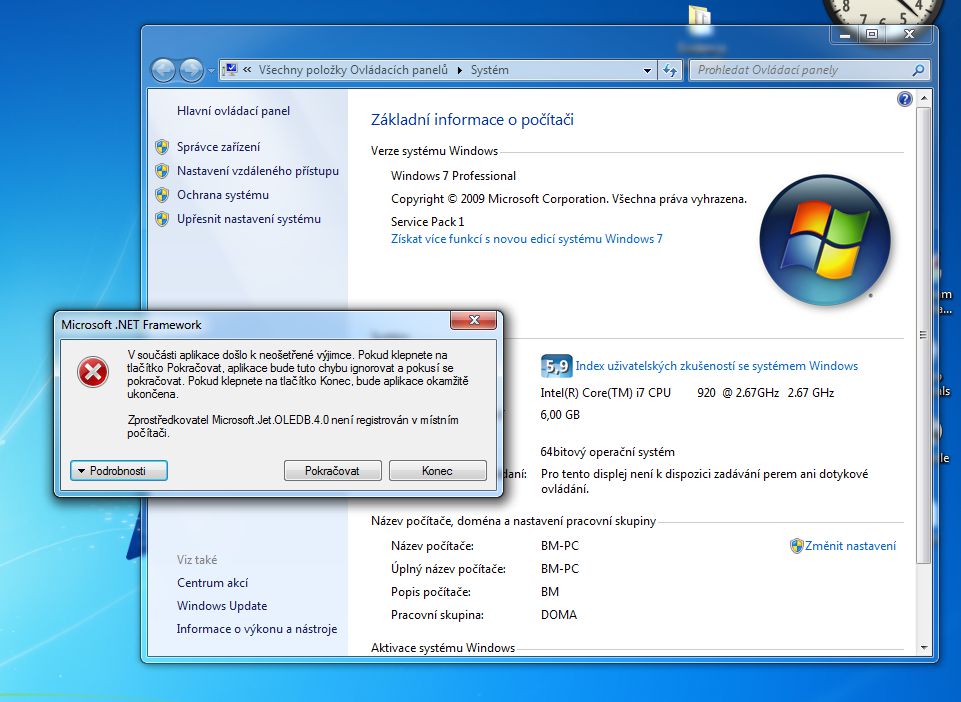The image size is (961, 702).
Task: Click the back navigation arrow button
Action: [163, 70]
